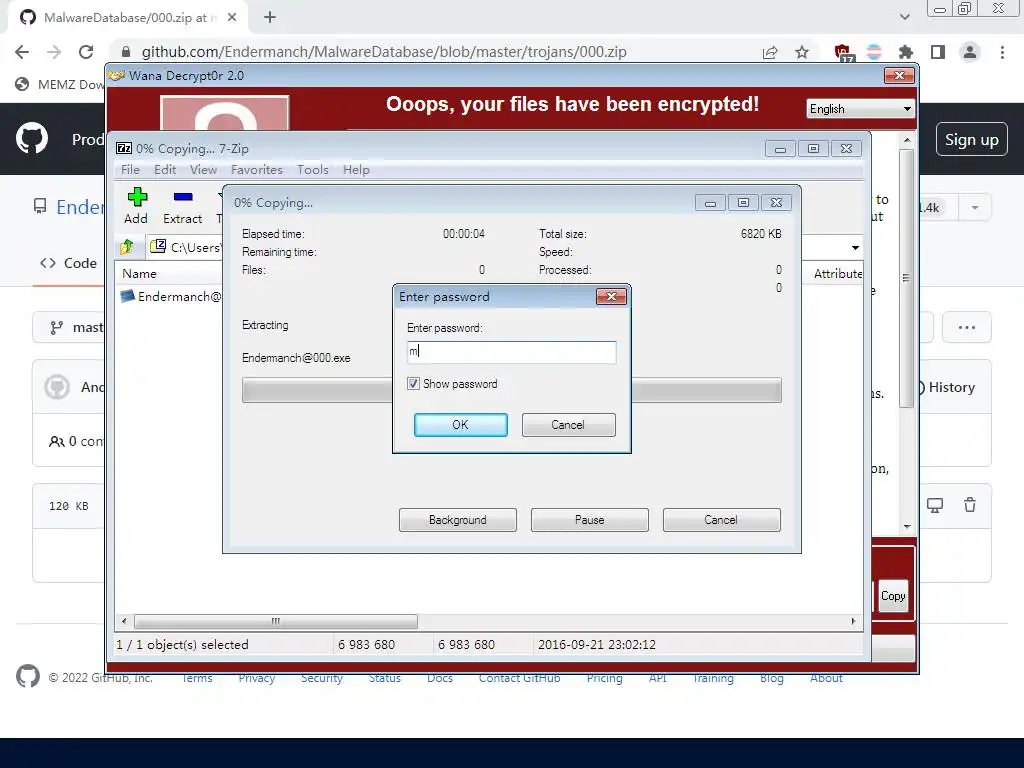Open the 7-Zip Tools menu
1024x768 pixels.
tap(313, 170)
